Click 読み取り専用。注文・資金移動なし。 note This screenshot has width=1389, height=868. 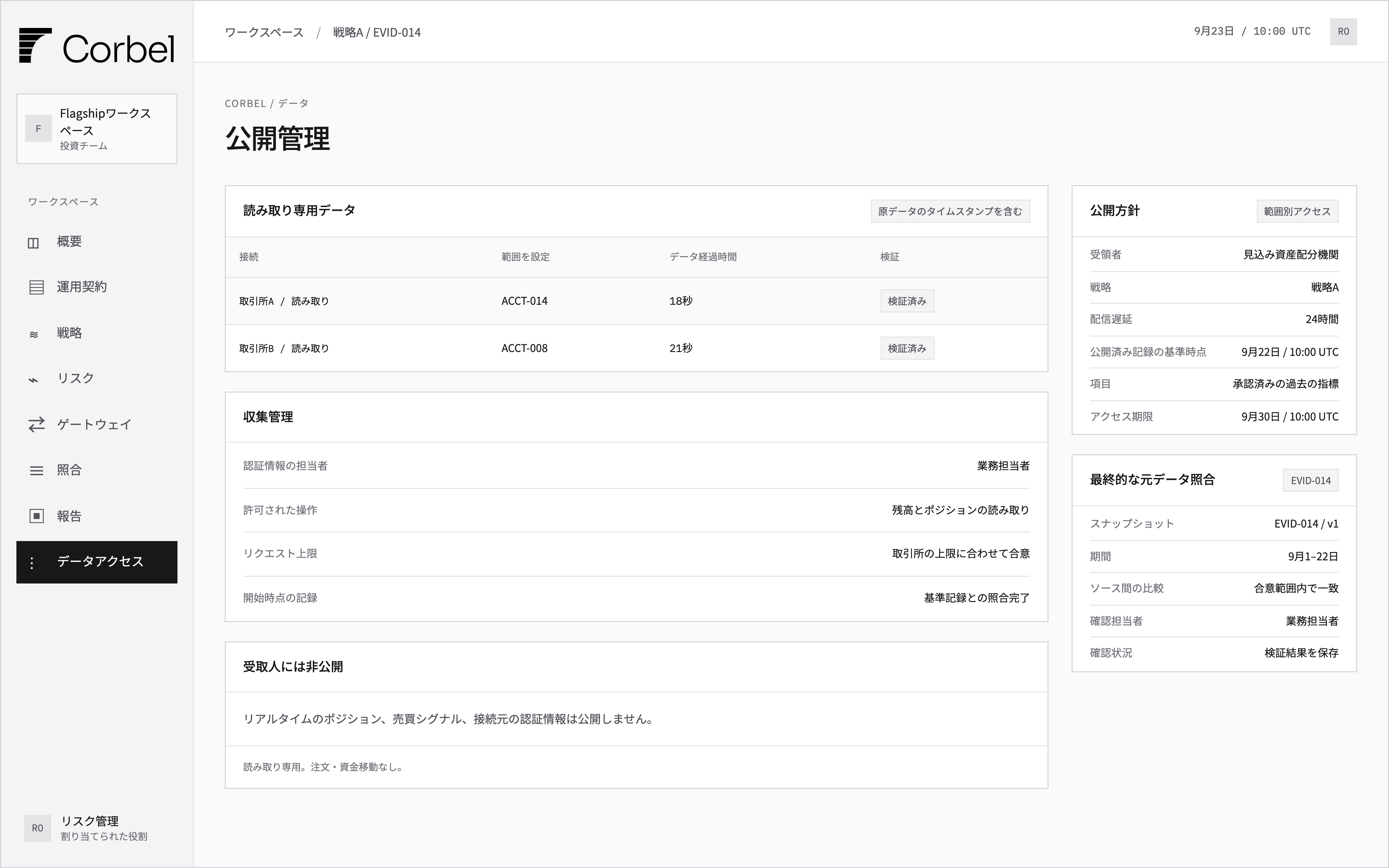coord(324,768)
